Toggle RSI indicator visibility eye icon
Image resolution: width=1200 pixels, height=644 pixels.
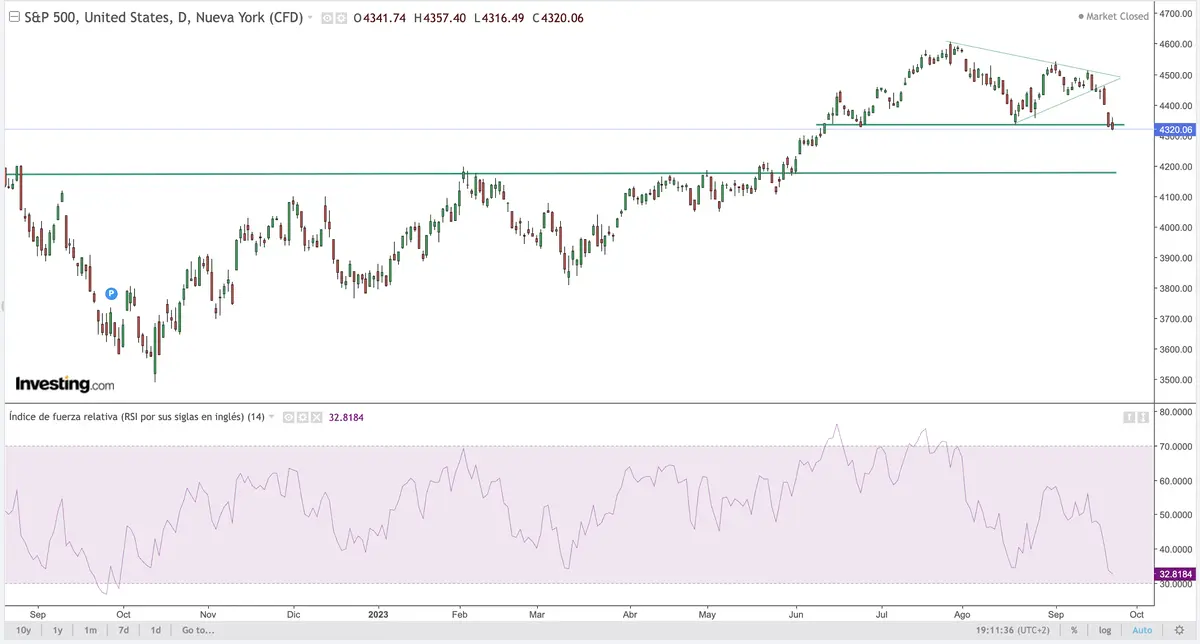[287, 417]
